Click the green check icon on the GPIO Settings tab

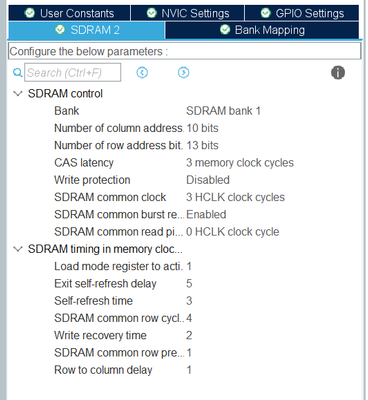tap(266, 13)
